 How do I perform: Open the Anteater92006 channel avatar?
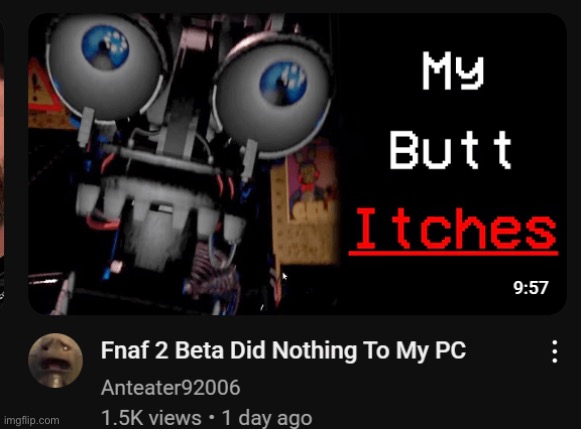click(x=56, y=360)
